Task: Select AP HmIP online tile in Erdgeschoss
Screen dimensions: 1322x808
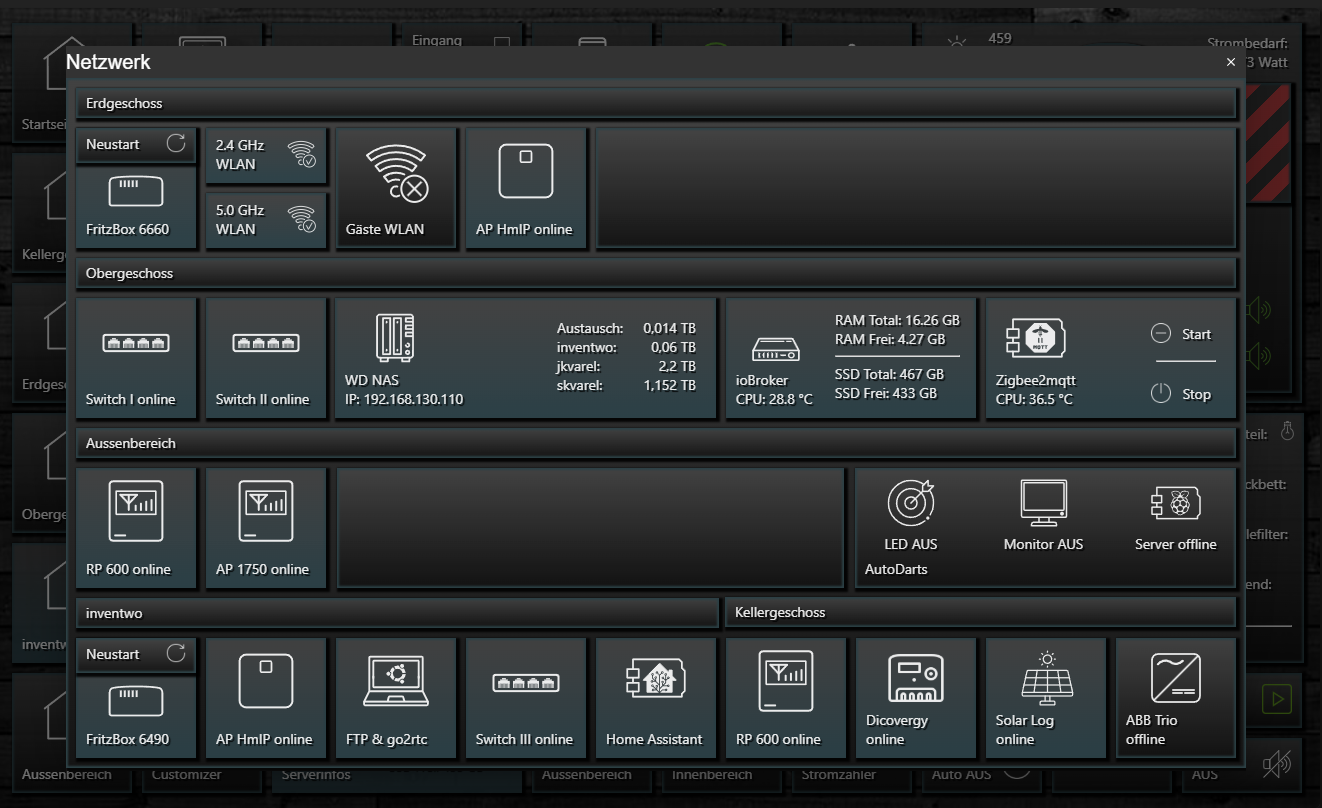Action: (x=526, y=188)
